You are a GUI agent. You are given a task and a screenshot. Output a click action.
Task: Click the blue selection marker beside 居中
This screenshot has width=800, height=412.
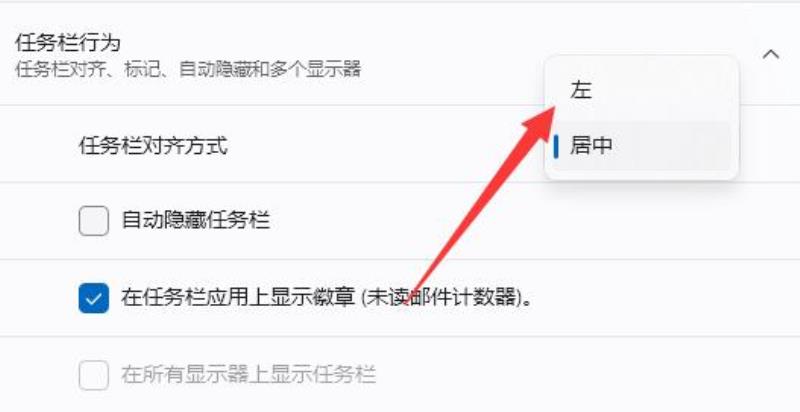556,146
